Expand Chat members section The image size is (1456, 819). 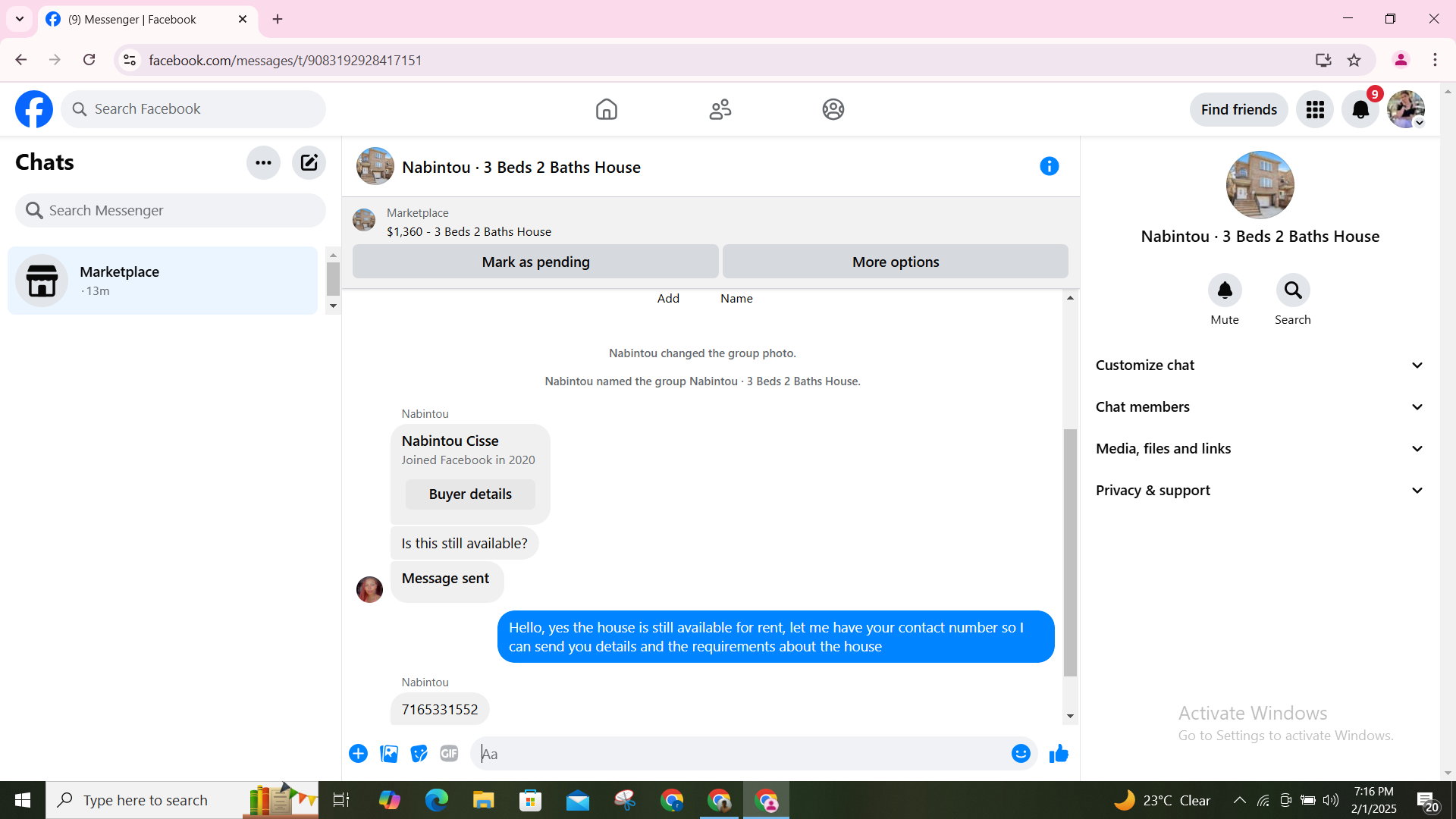(1260, 407)
